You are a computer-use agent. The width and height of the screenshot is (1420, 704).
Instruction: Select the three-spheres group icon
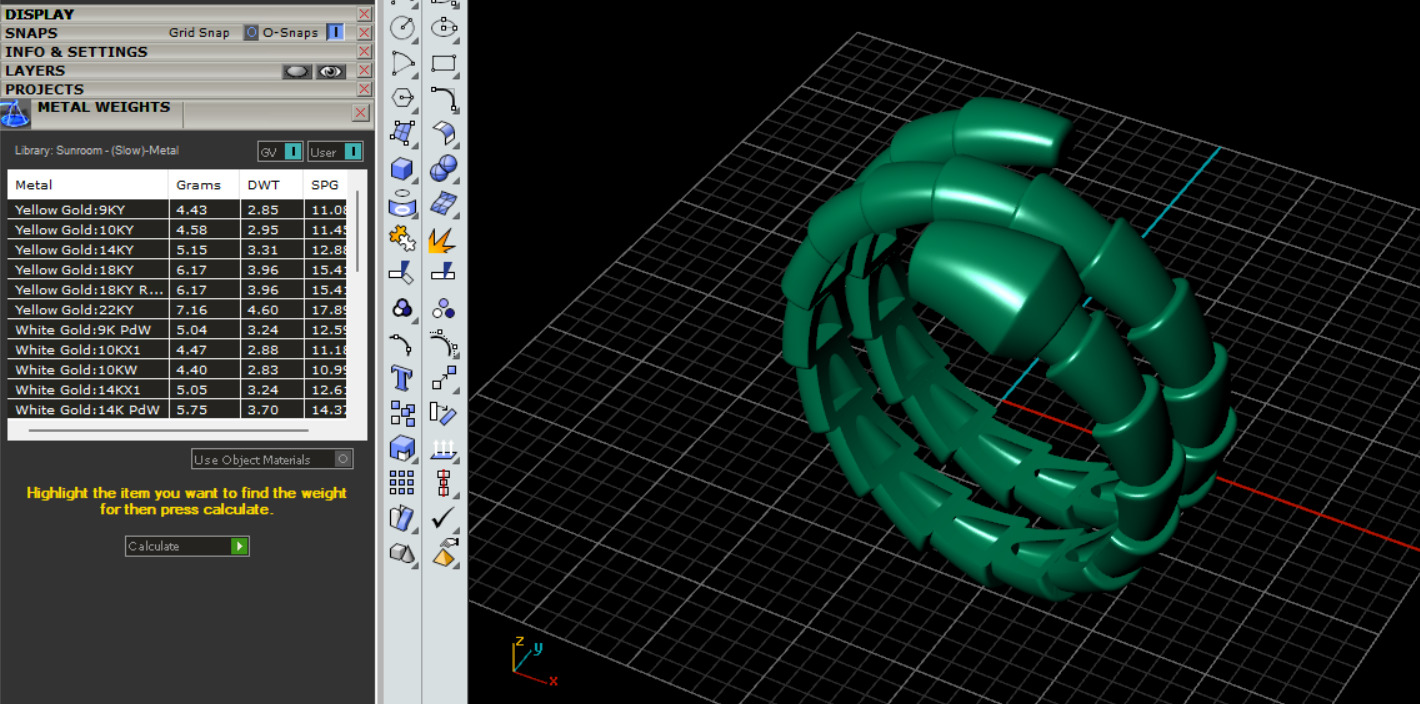coord(444,308)
